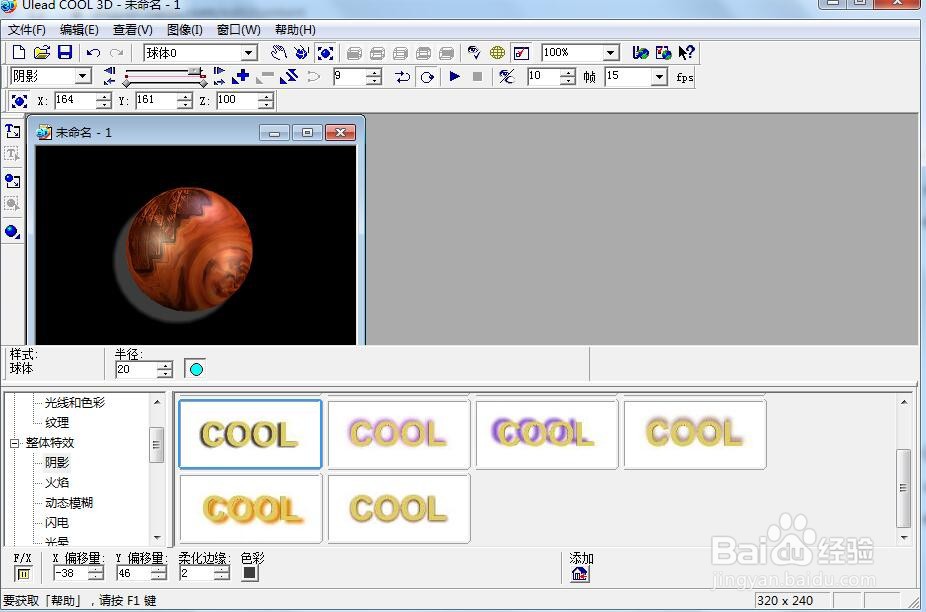Click the cyan sphere shape swatch
Viewport: 926px width, 612px height.
pyautogui.click(x=195, y=369)
